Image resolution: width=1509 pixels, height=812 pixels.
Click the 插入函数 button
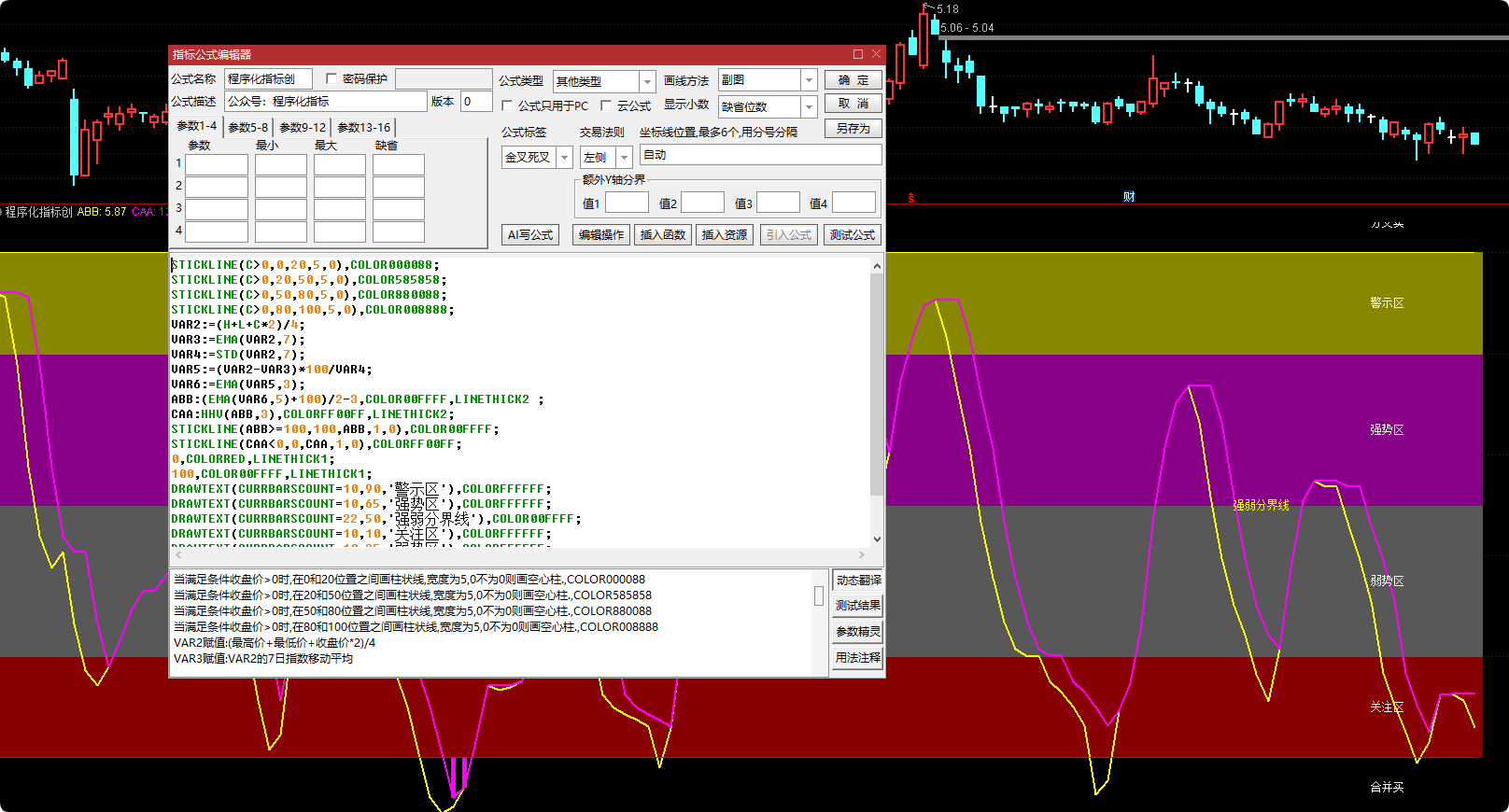[662, 235]
